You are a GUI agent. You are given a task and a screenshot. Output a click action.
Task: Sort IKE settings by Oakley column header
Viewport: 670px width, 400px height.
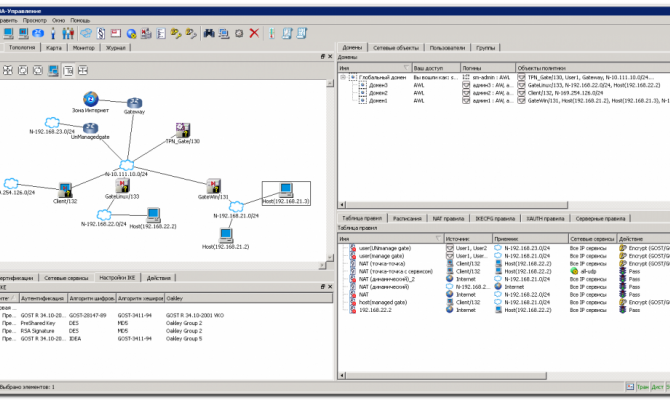(249, 298)
